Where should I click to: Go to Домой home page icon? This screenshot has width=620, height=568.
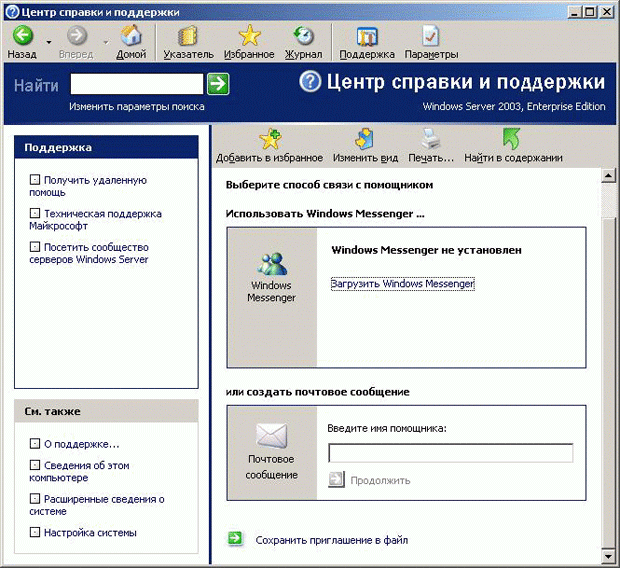[131, 35]
